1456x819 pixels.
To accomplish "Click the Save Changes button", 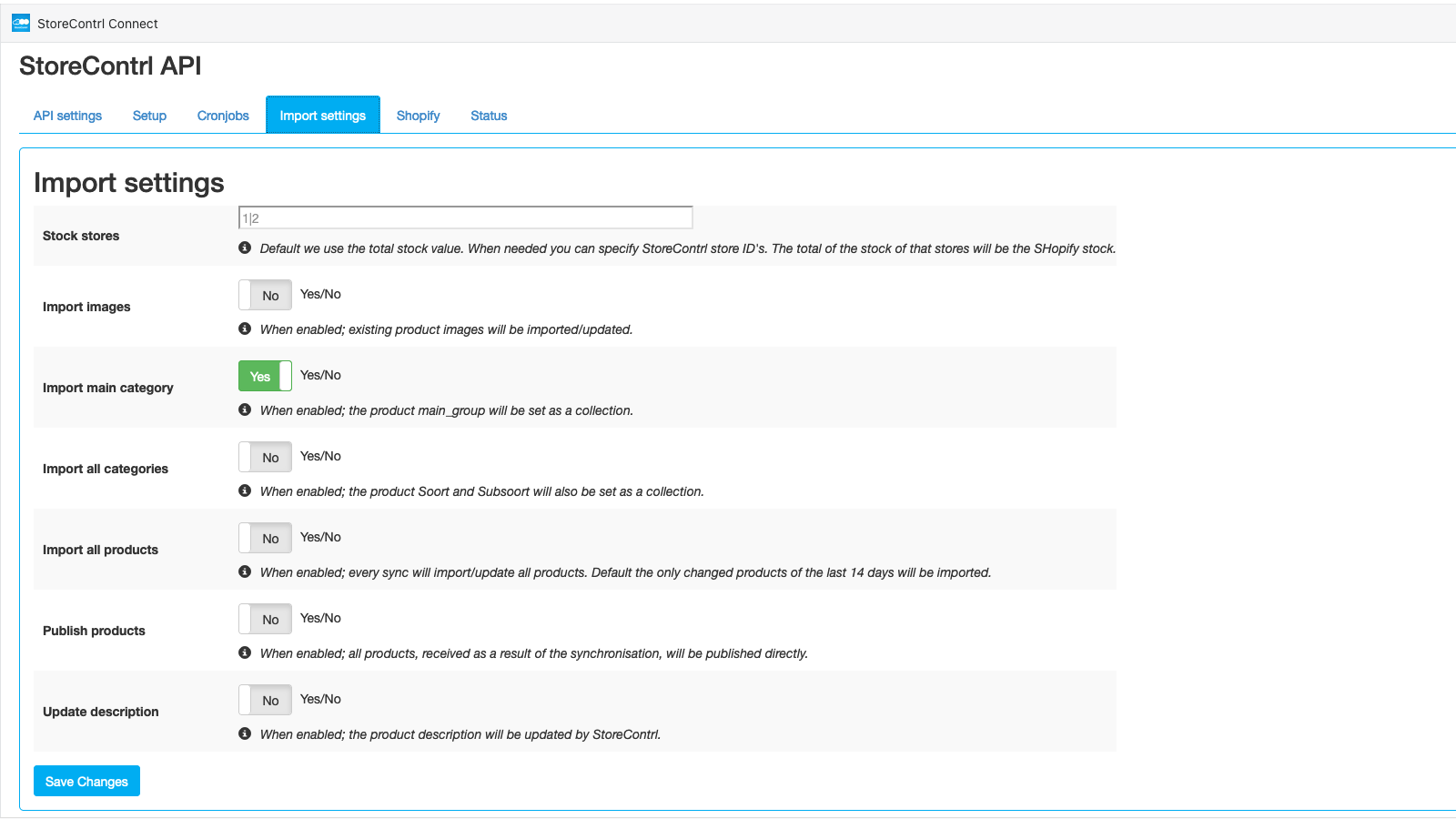I will pyautogui.click(x=86, y=781).
